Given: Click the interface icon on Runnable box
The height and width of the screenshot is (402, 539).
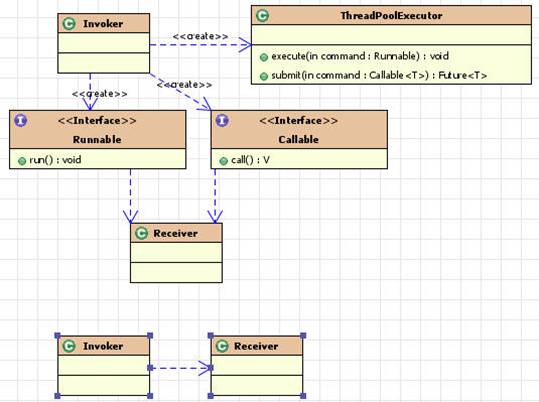Looking at the screenshot, I should 21,120.
